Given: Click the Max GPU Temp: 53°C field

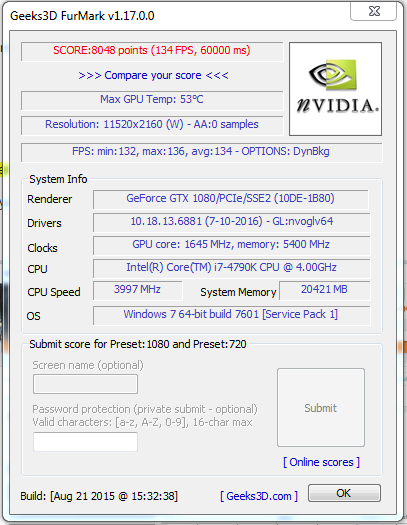Looking at the screenshot, I should [152, 100].
